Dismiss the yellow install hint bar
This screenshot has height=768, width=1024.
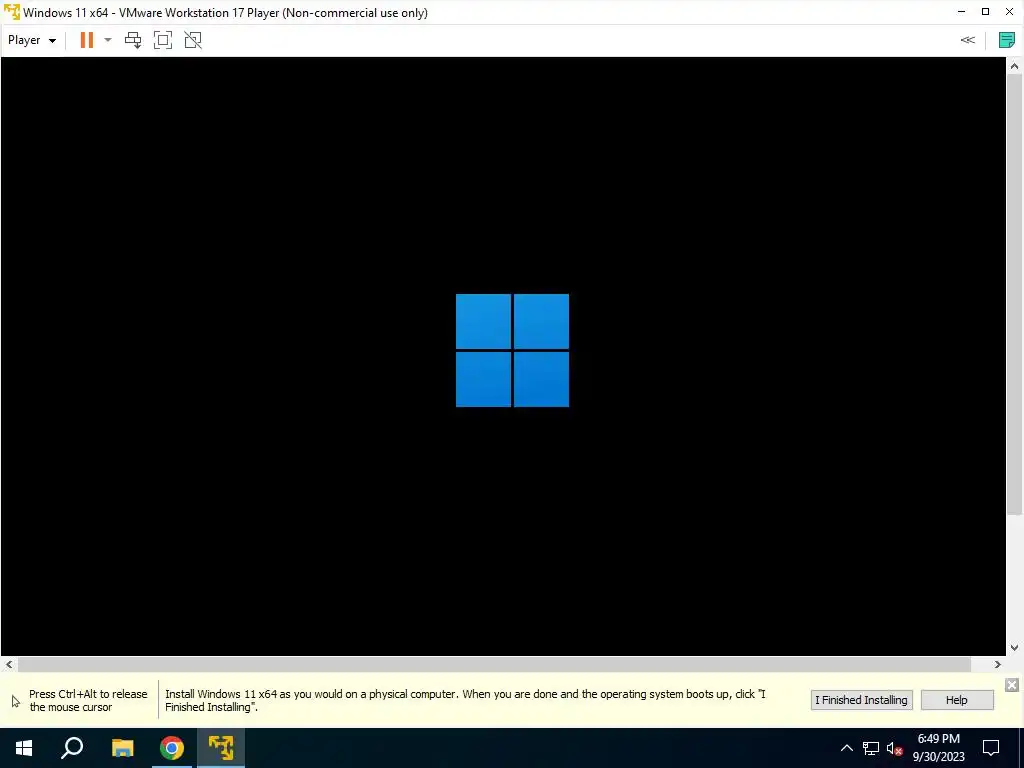[x=1012, y=684]
